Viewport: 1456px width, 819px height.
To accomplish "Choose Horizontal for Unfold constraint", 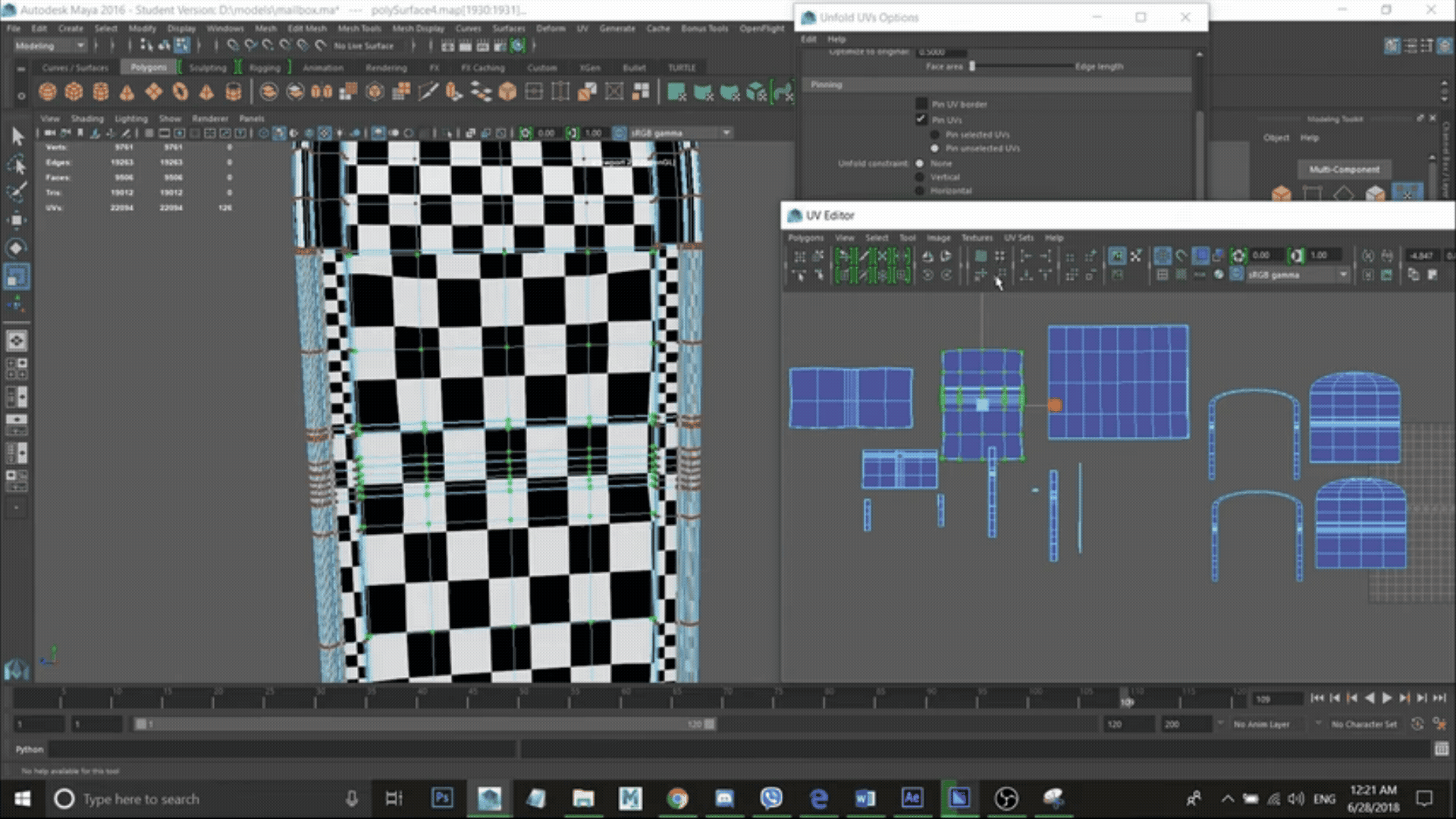I will [920, 190].
